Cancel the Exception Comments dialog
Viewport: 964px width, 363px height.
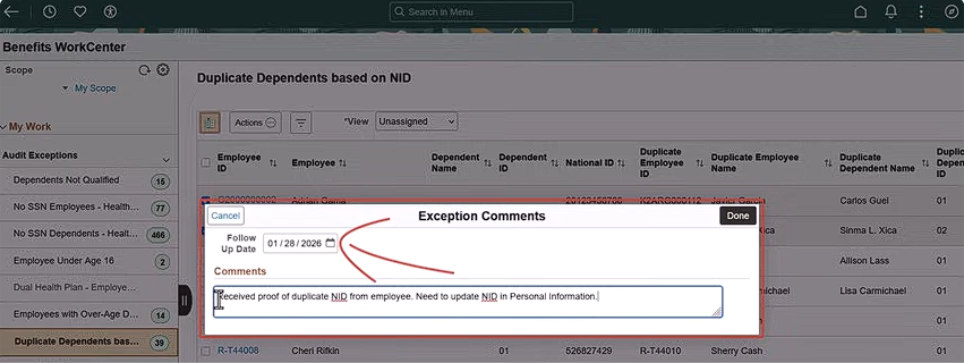[x=226, y=216]
